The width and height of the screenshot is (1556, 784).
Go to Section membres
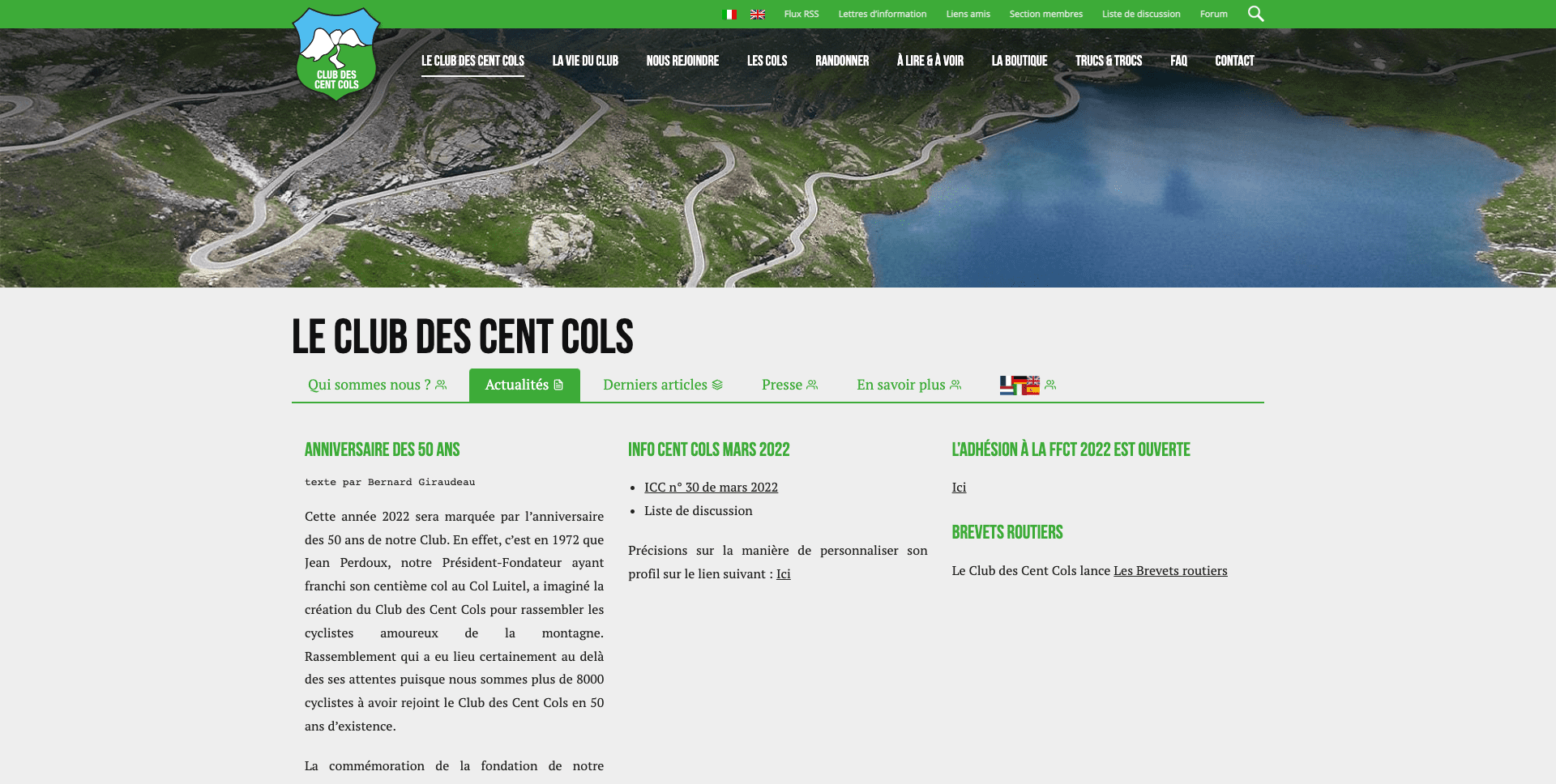tap(1046, 14)
